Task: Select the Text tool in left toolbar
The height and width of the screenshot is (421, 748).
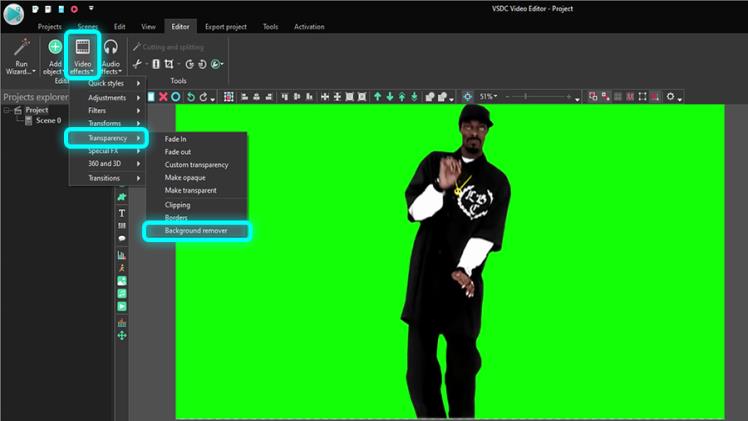Action: 122,213
